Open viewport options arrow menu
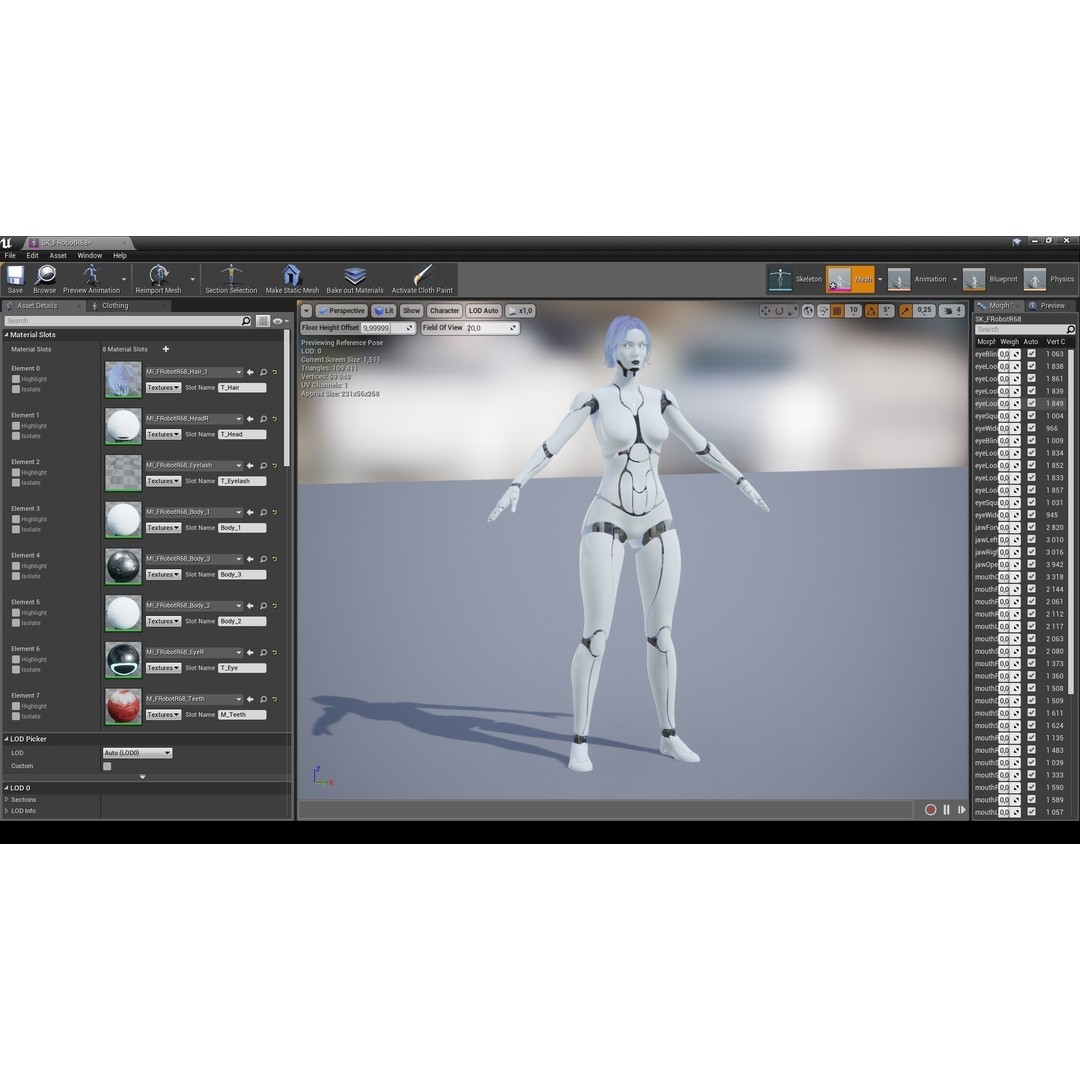The width and height of the screenshot is (1080, 1080). (307, 311)
